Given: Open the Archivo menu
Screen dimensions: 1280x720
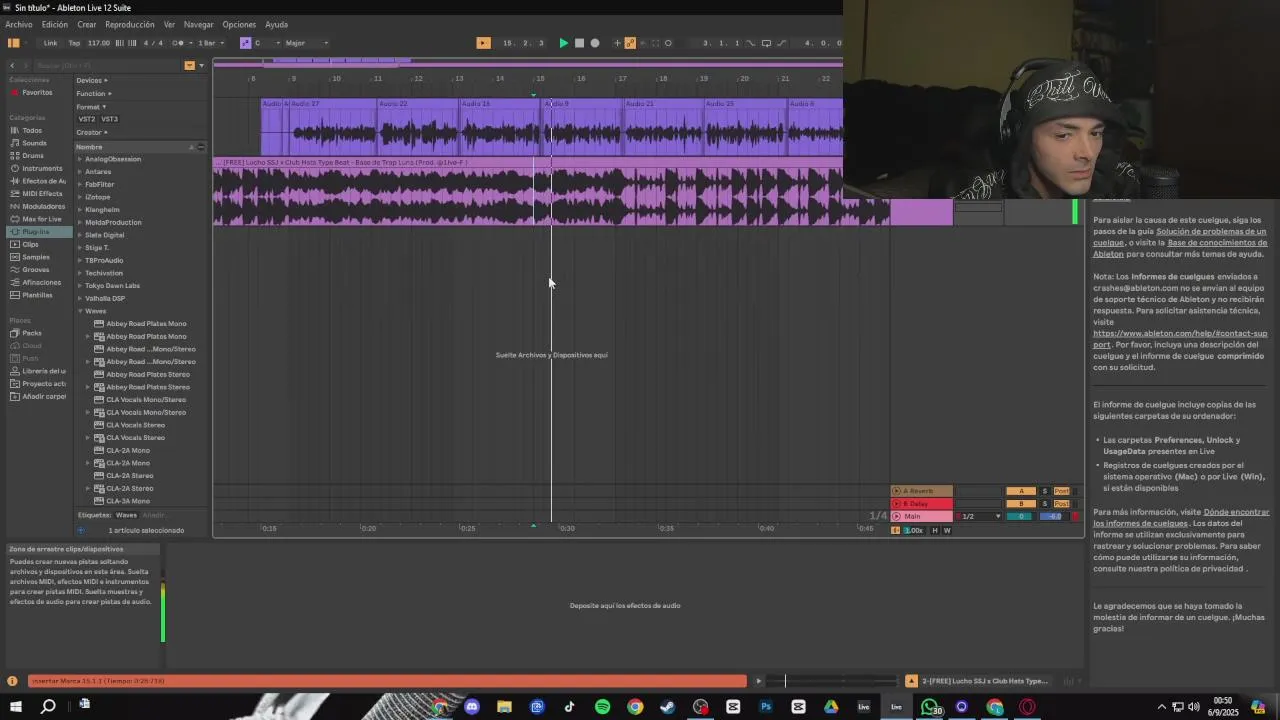Looking at the screenshot, I should click(19, 24).
